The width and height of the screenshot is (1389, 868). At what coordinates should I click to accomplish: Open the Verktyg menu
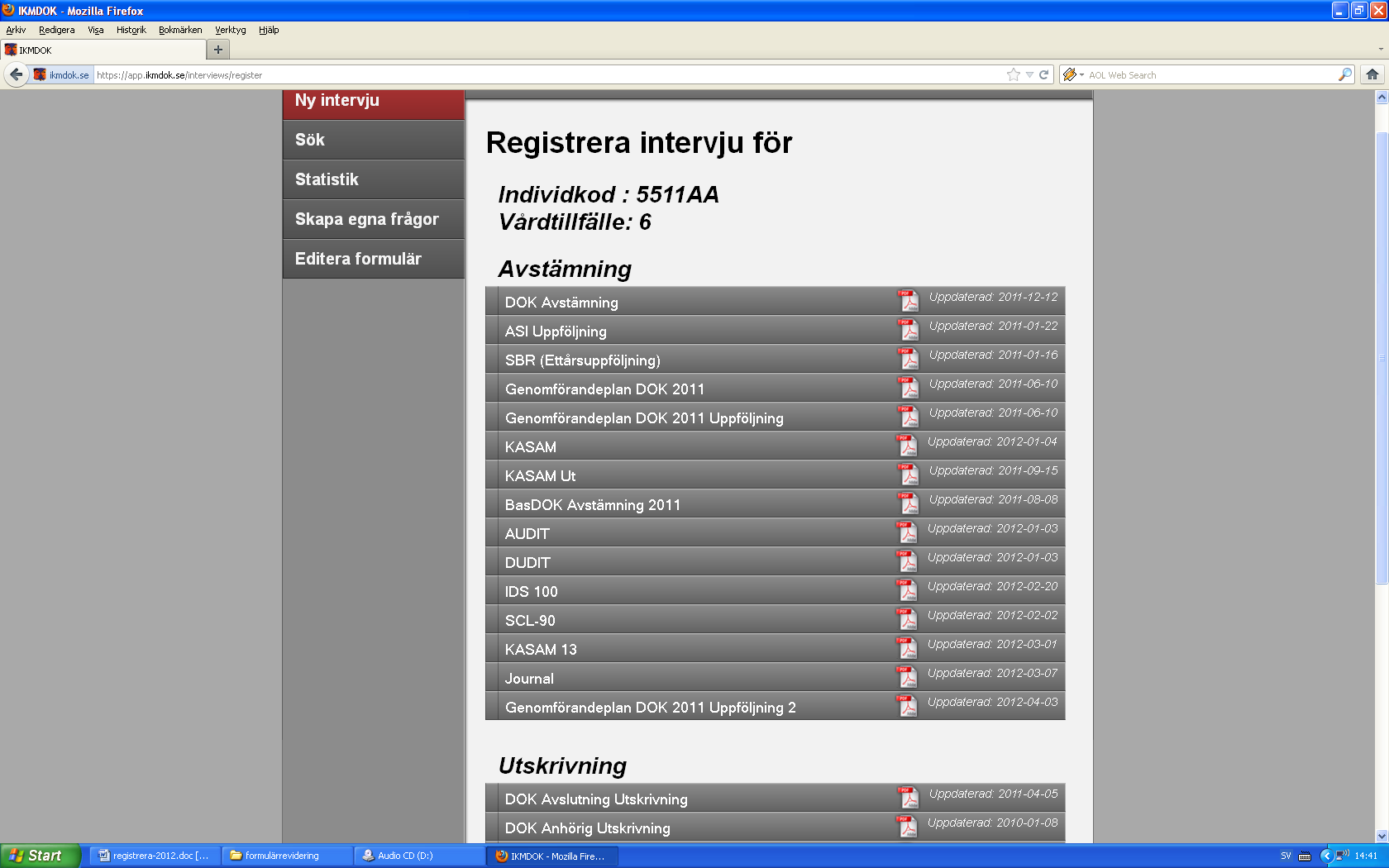click(x=231, y=30)
